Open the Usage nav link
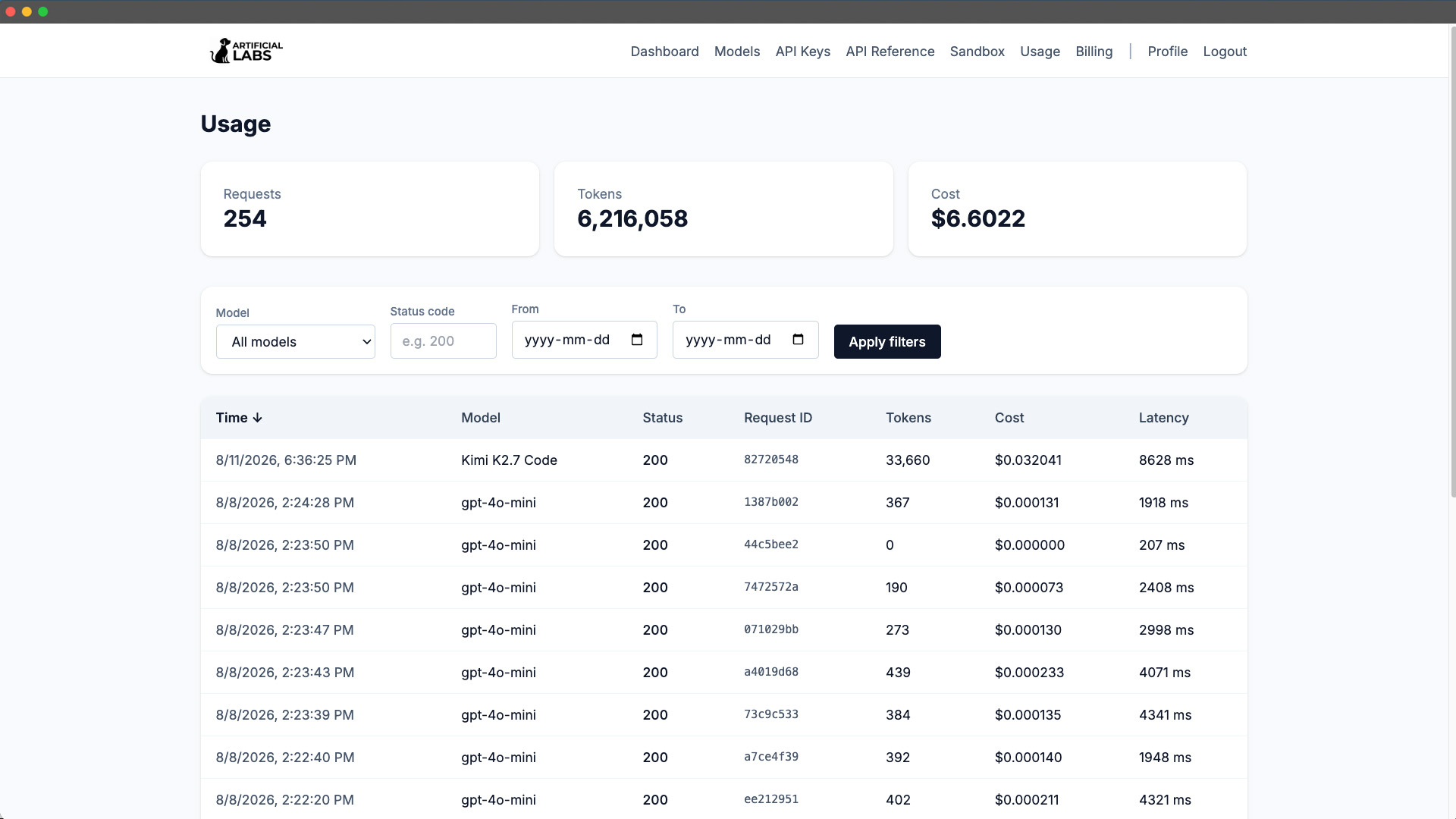This screenshot has height=819, width=1456. [1040, 52]
